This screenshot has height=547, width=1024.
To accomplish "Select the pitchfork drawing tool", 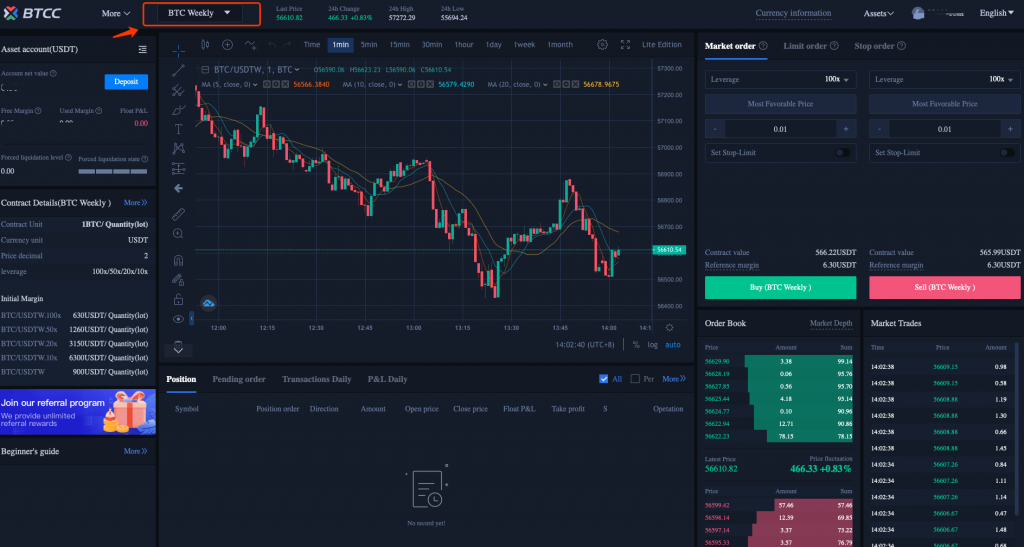I will pos(178,90).
